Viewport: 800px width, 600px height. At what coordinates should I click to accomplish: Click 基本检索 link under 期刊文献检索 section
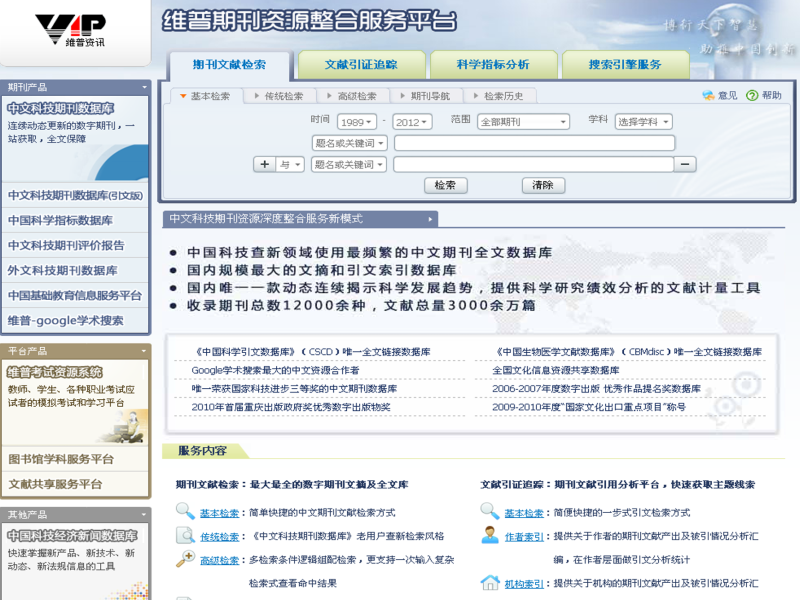coord(219,513)
